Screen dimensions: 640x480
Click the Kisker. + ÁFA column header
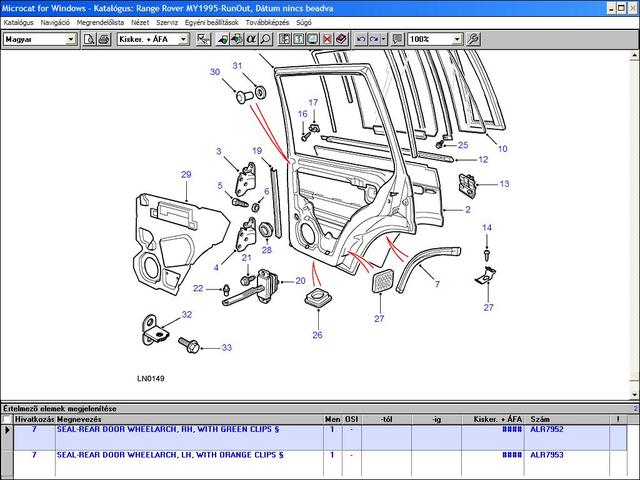point(494,419)
